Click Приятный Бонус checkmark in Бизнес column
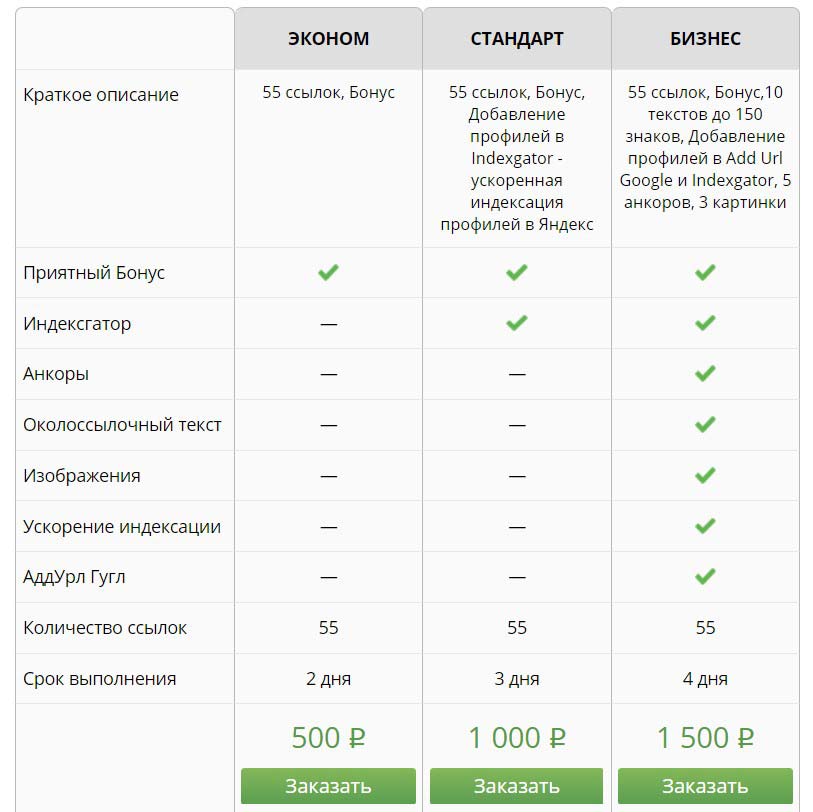Image resolution: width=813 pixels, height=812 pixels. 705,272
